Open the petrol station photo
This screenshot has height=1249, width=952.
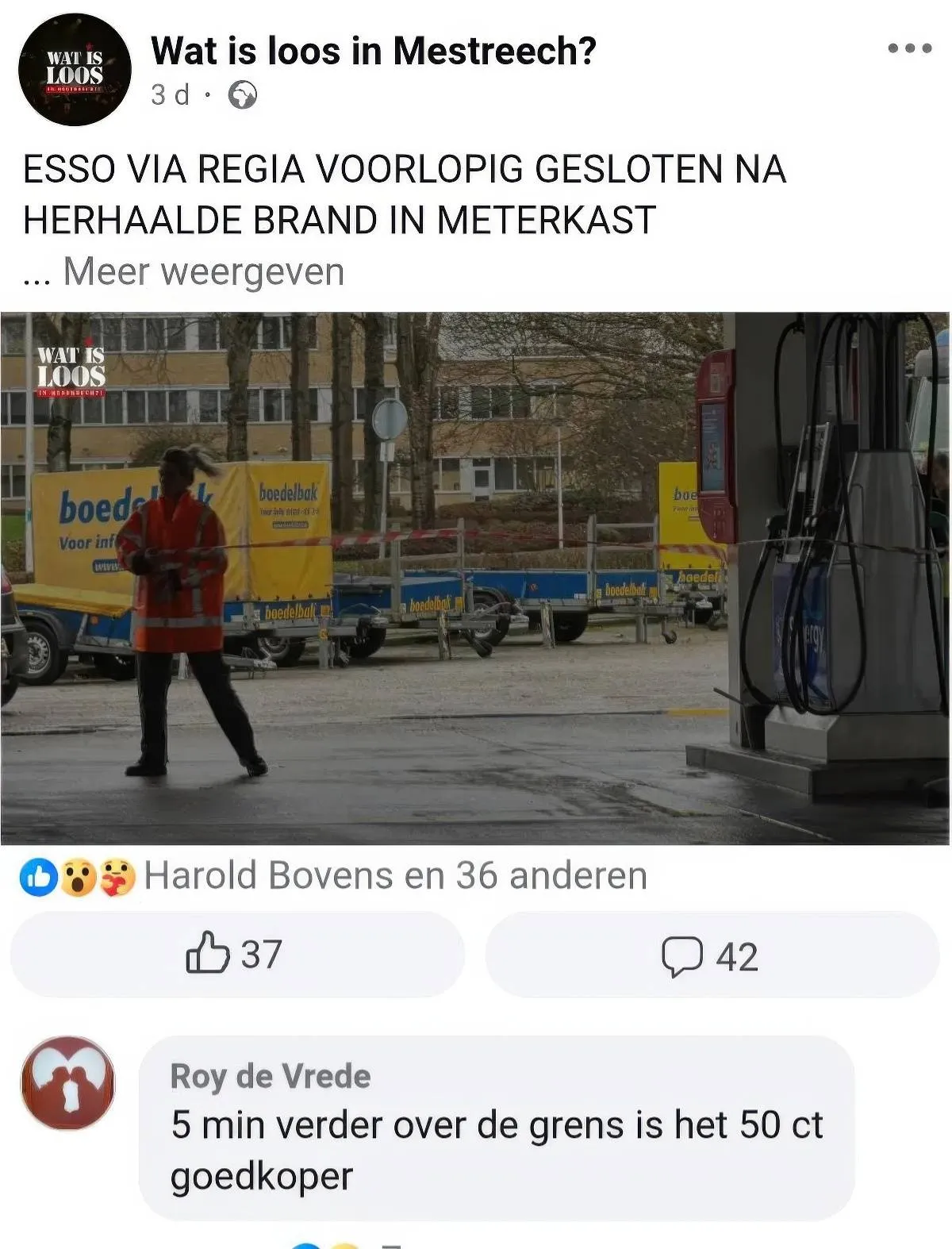[475, 578]
